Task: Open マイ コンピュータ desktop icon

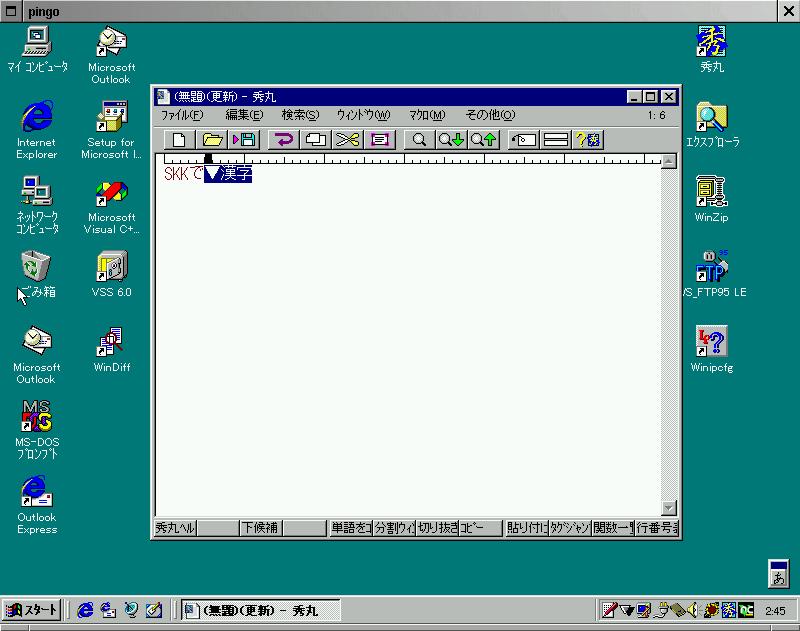Action: click(37, 49)
